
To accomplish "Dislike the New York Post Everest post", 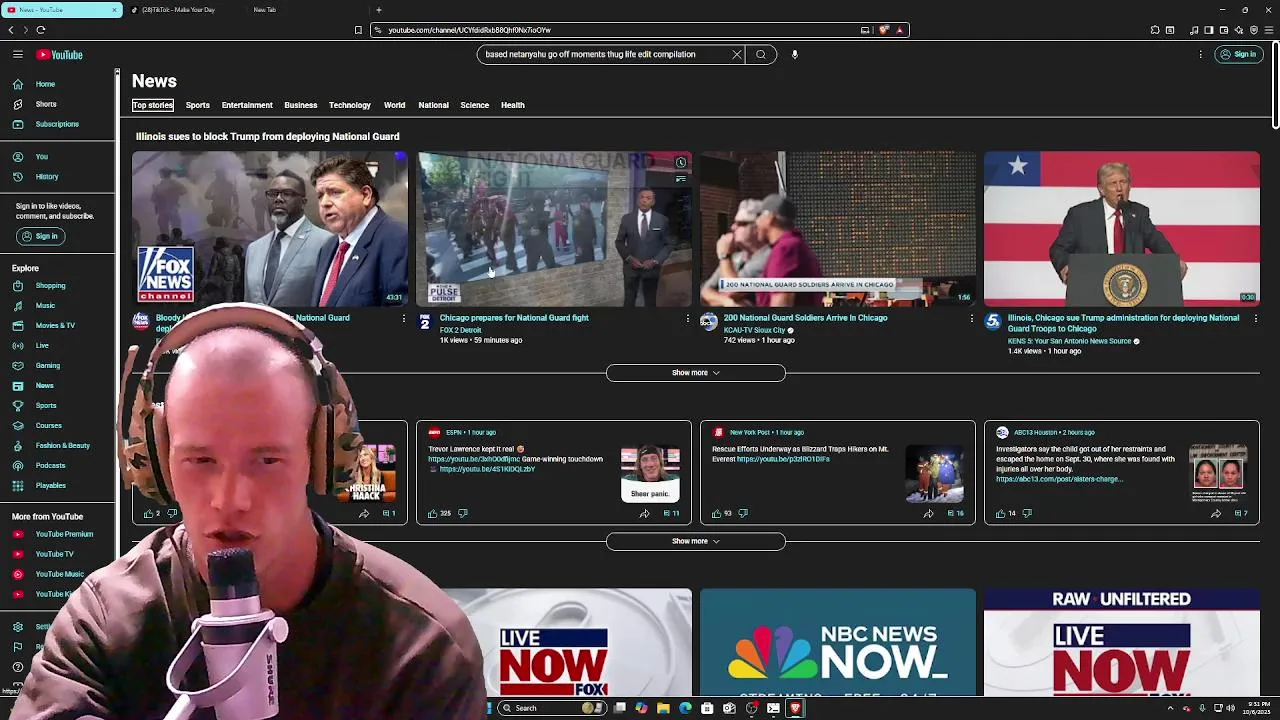I will coord(743,513).
